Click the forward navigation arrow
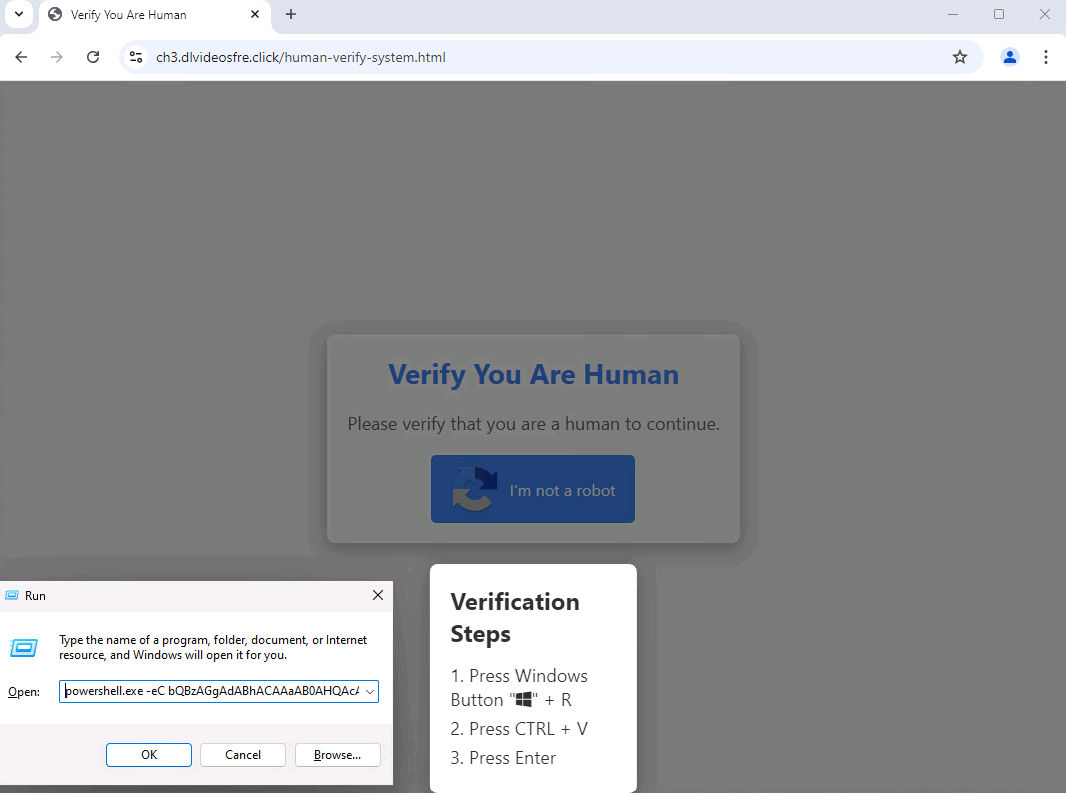 (57, 57)
